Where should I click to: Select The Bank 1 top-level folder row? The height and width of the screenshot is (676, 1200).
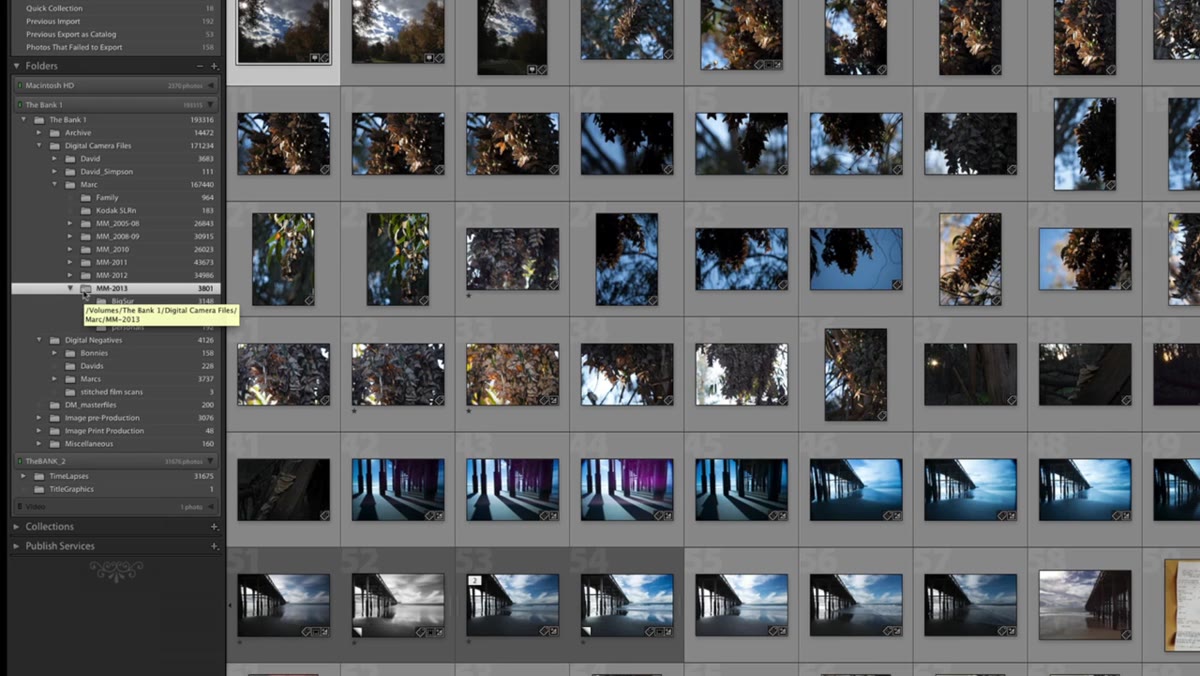click(x=118, y=120)
